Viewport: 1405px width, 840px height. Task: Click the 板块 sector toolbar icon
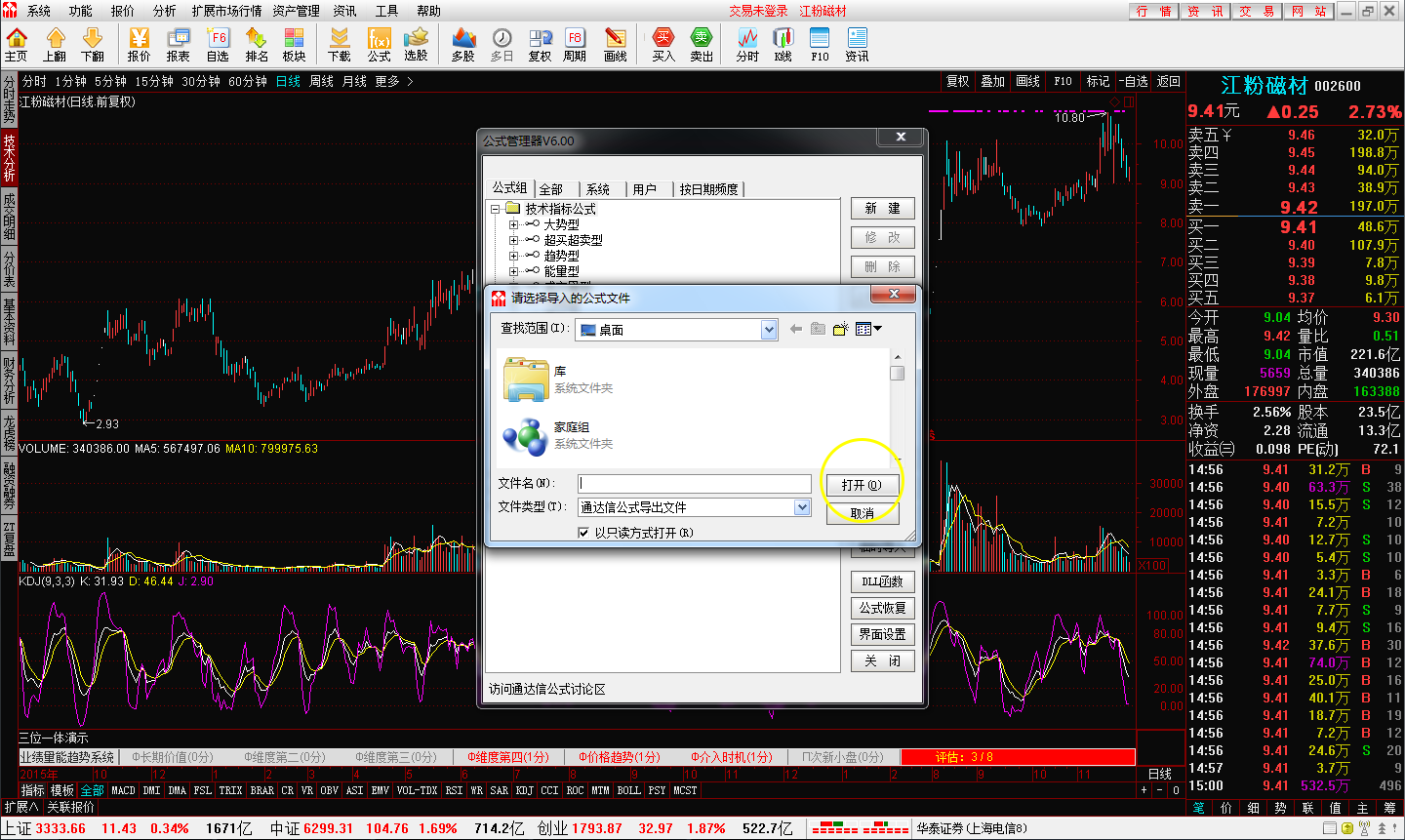tap(294, 44)
